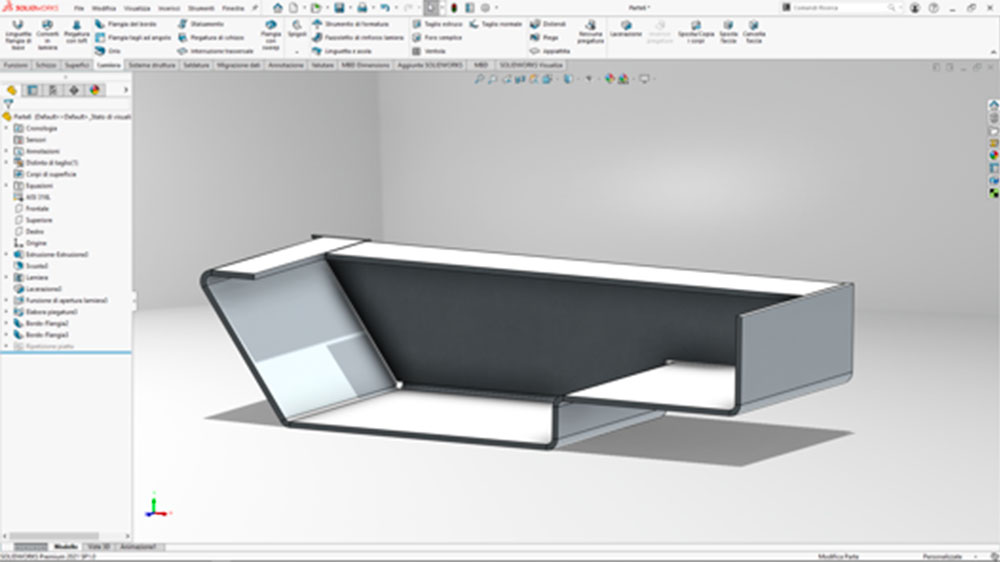This screenshot has height=562, width=1000.
Task: Select the Frontale plane in tree
Action: 36,209
